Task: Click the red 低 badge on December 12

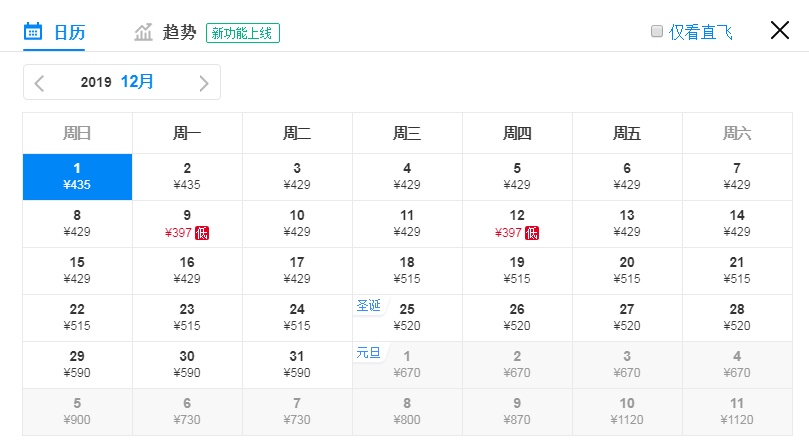Action: coord(531,233)
